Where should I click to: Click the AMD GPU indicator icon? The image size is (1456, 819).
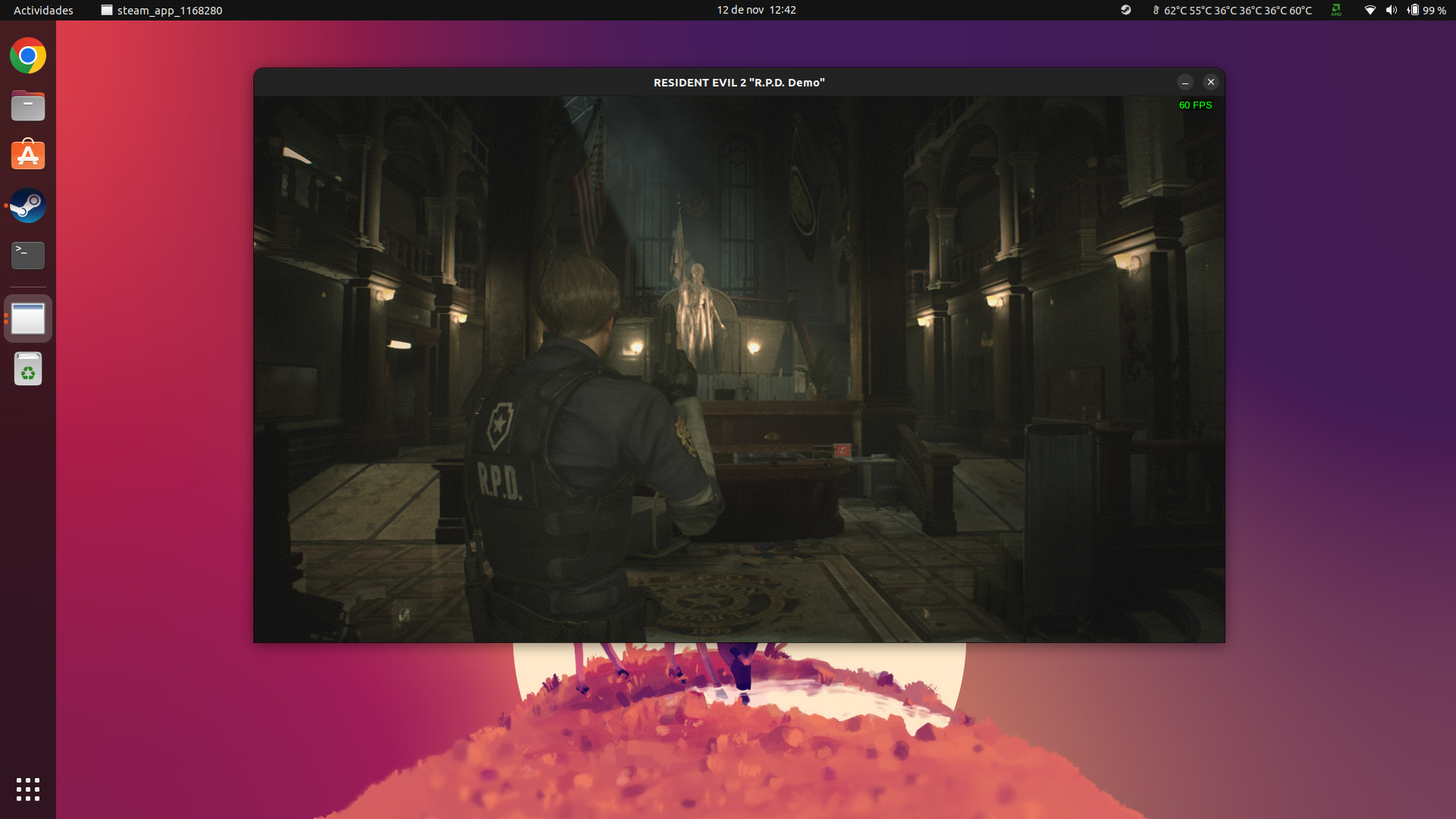point(1336,10)
